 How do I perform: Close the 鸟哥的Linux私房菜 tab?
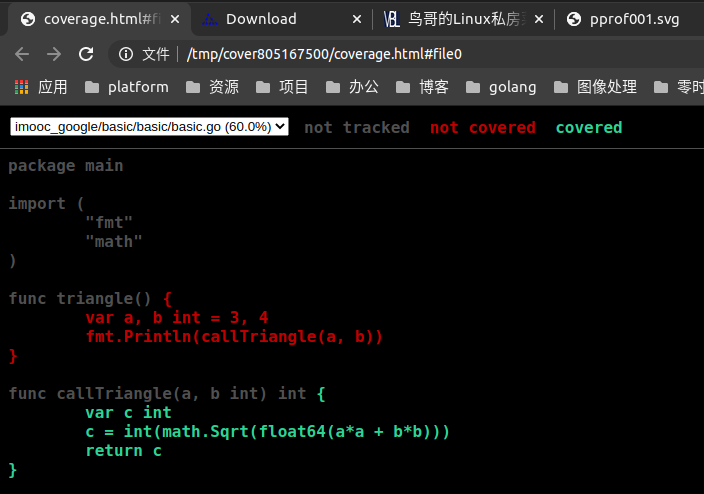coord(539,19)
